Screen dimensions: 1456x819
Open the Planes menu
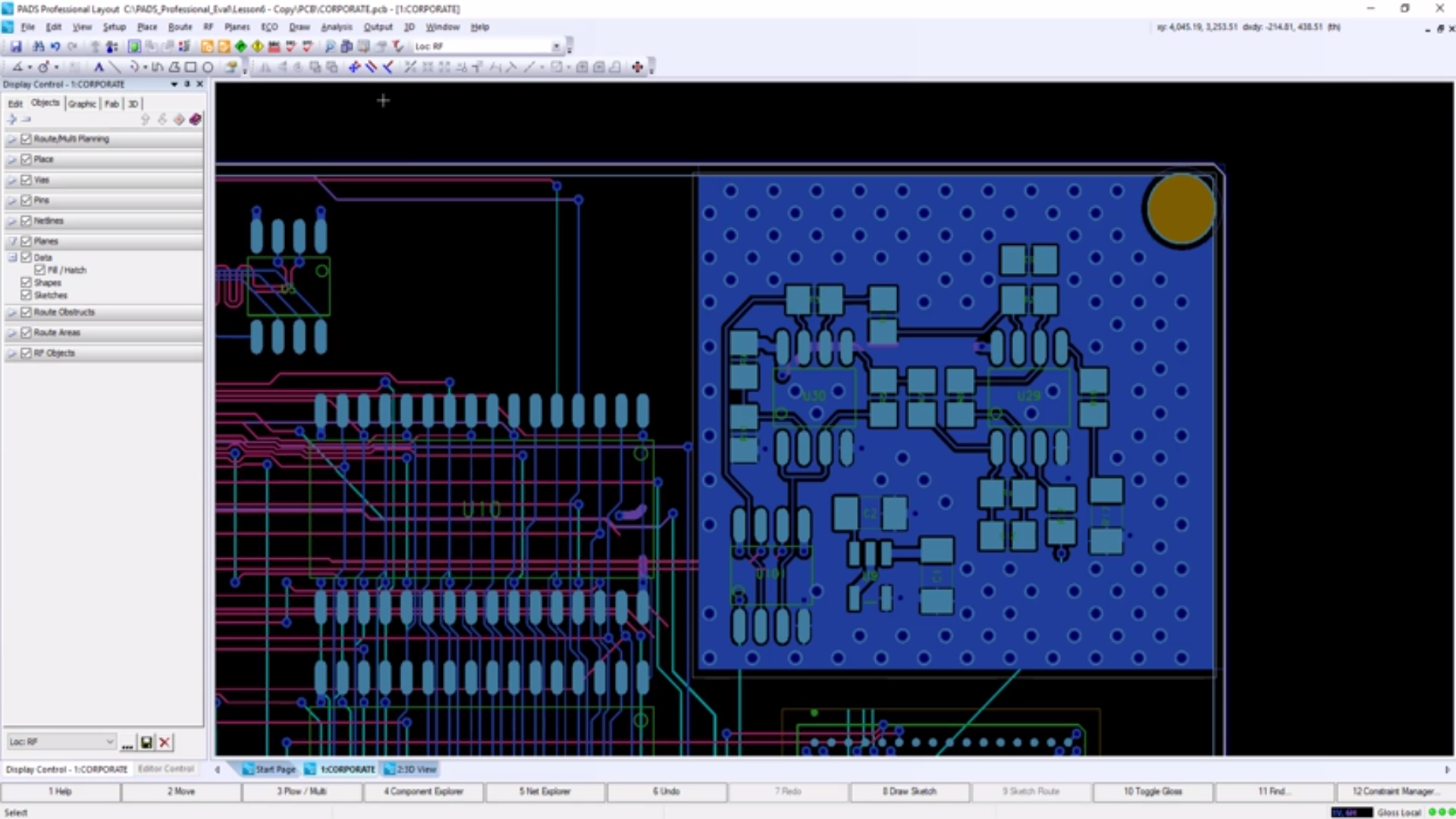tap(237, 27)
